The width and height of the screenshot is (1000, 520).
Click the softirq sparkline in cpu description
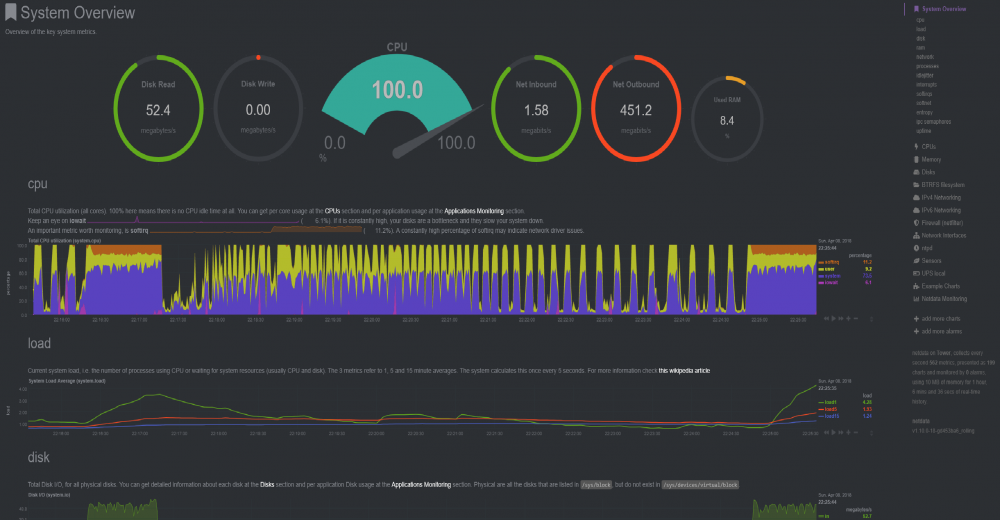tap(256, 230)
